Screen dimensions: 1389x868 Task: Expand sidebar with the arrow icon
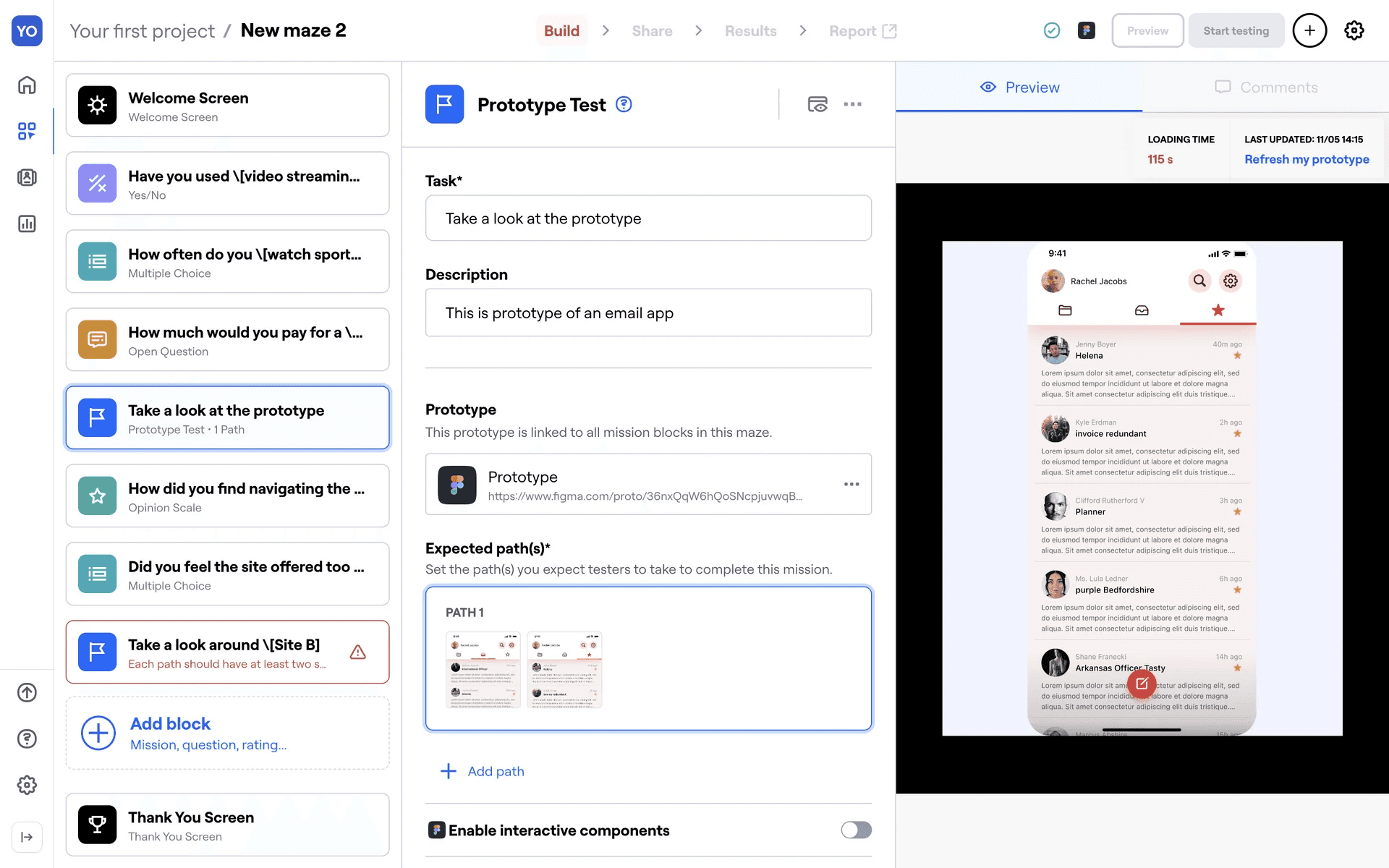(27, 837)
